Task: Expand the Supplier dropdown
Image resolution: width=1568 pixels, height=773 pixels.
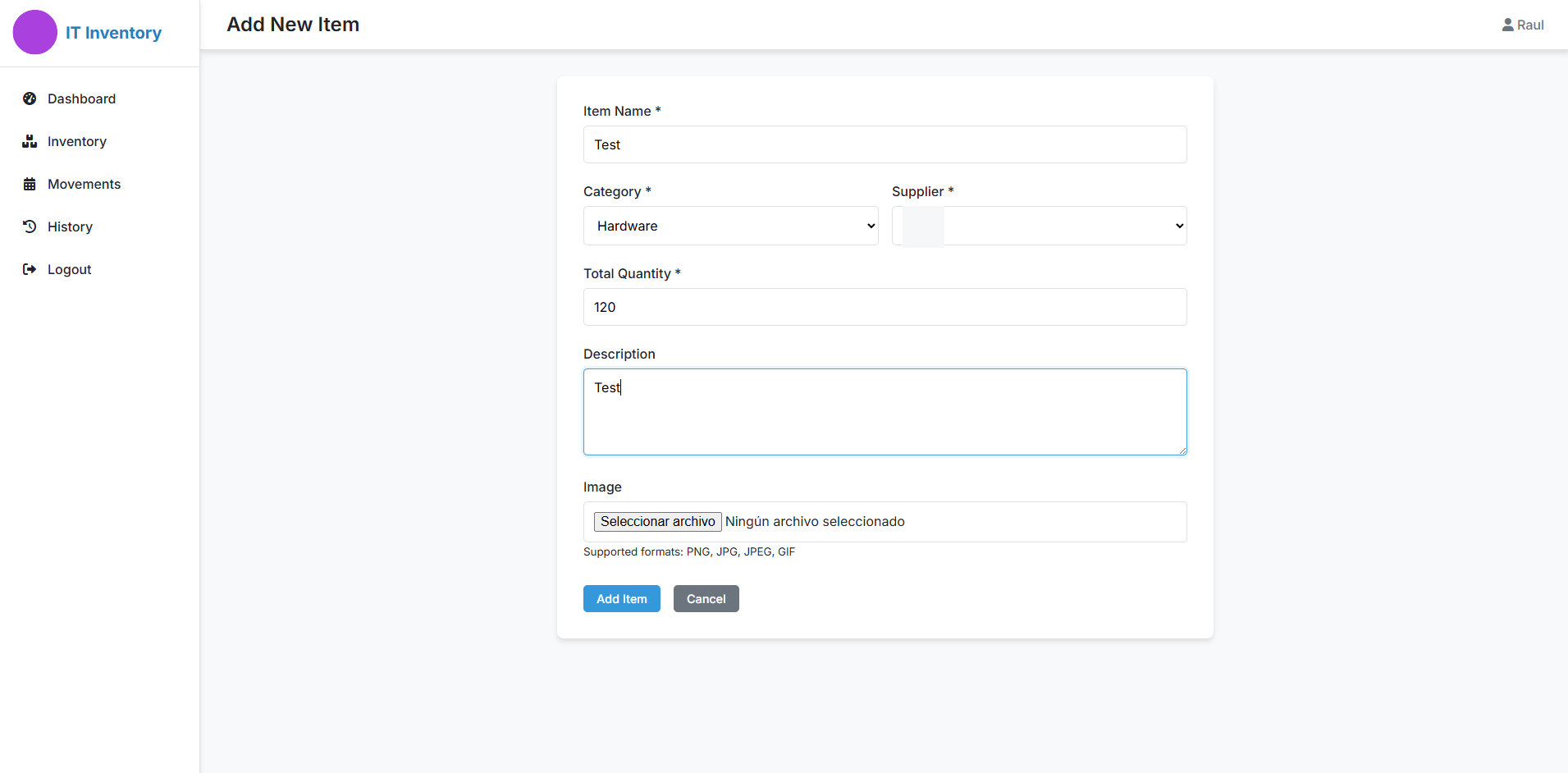Action: [x=1040, y=226]
